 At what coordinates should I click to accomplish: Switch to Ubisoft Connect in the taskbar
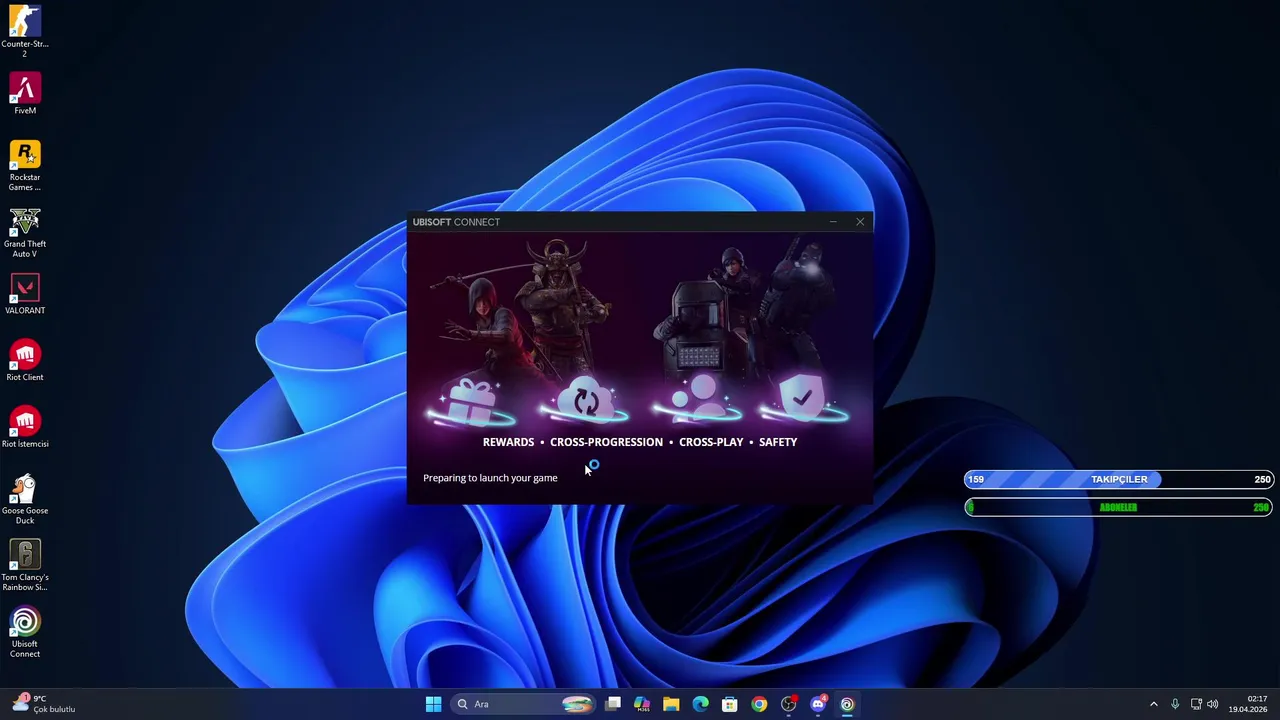tap(847, 704)
